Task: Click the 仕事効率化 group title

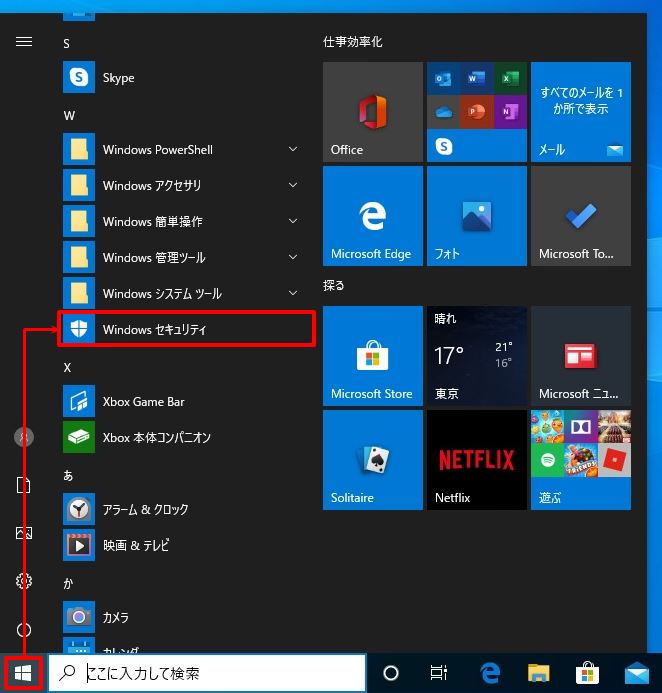Action: pyautogui.click(x=352, y=42)
